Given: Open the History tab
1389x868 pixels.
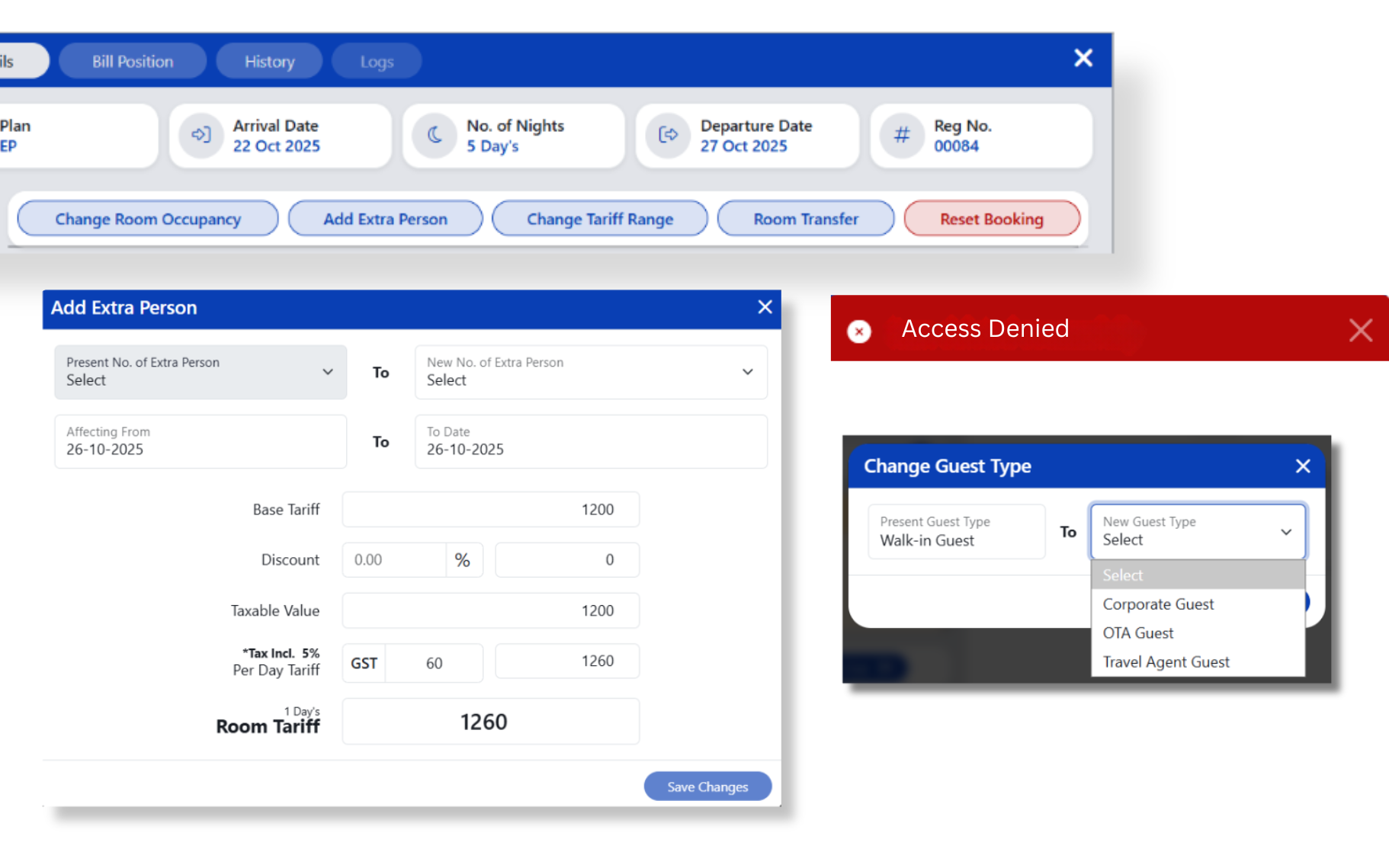Looking at the screenshot, I should click(x=269, y=62).
